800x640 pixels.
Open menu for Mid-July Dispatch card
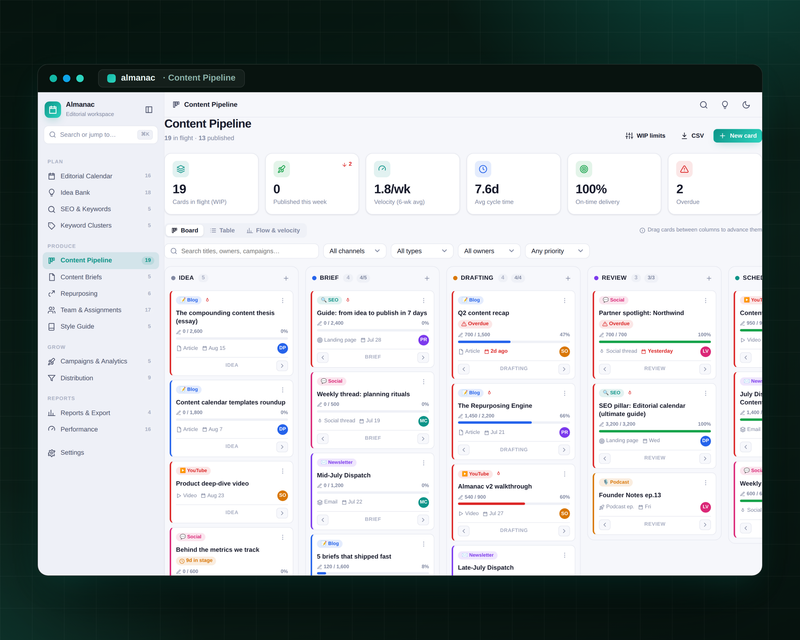click(423, 463)
